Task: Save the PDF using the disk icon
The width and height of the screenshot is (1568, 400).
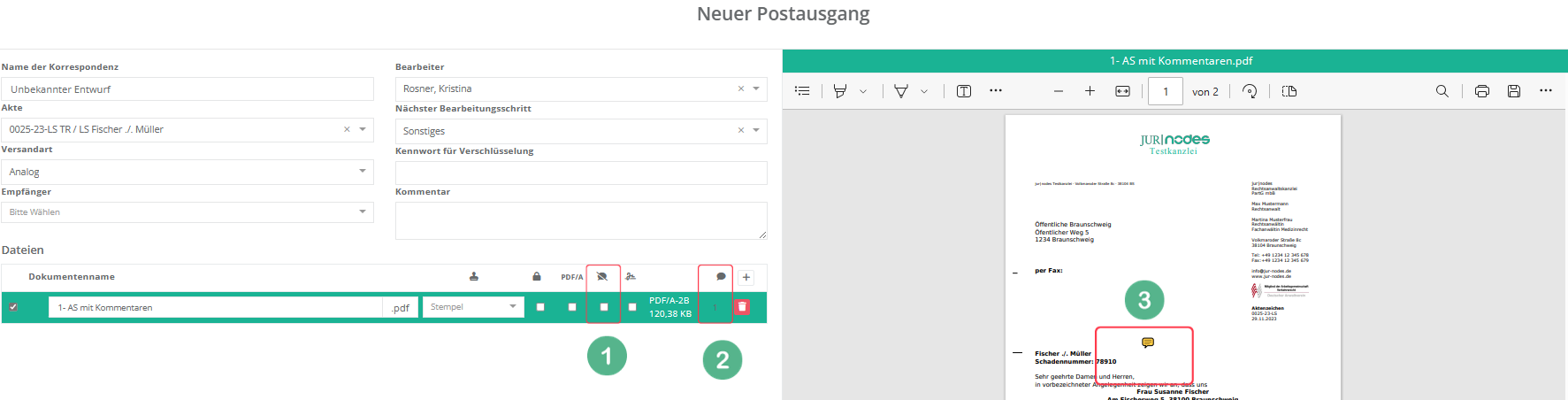Action: pyautogui.click(x=1514, y=91)
